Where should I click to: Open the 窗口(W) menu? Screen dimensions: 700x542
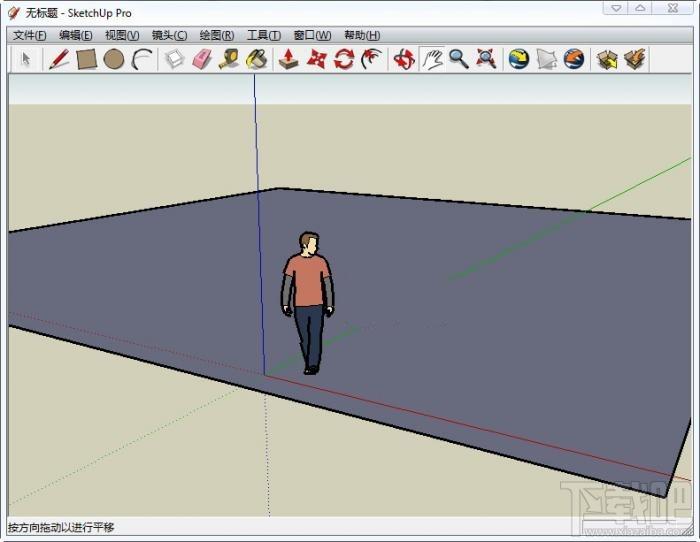pos(312,35)
